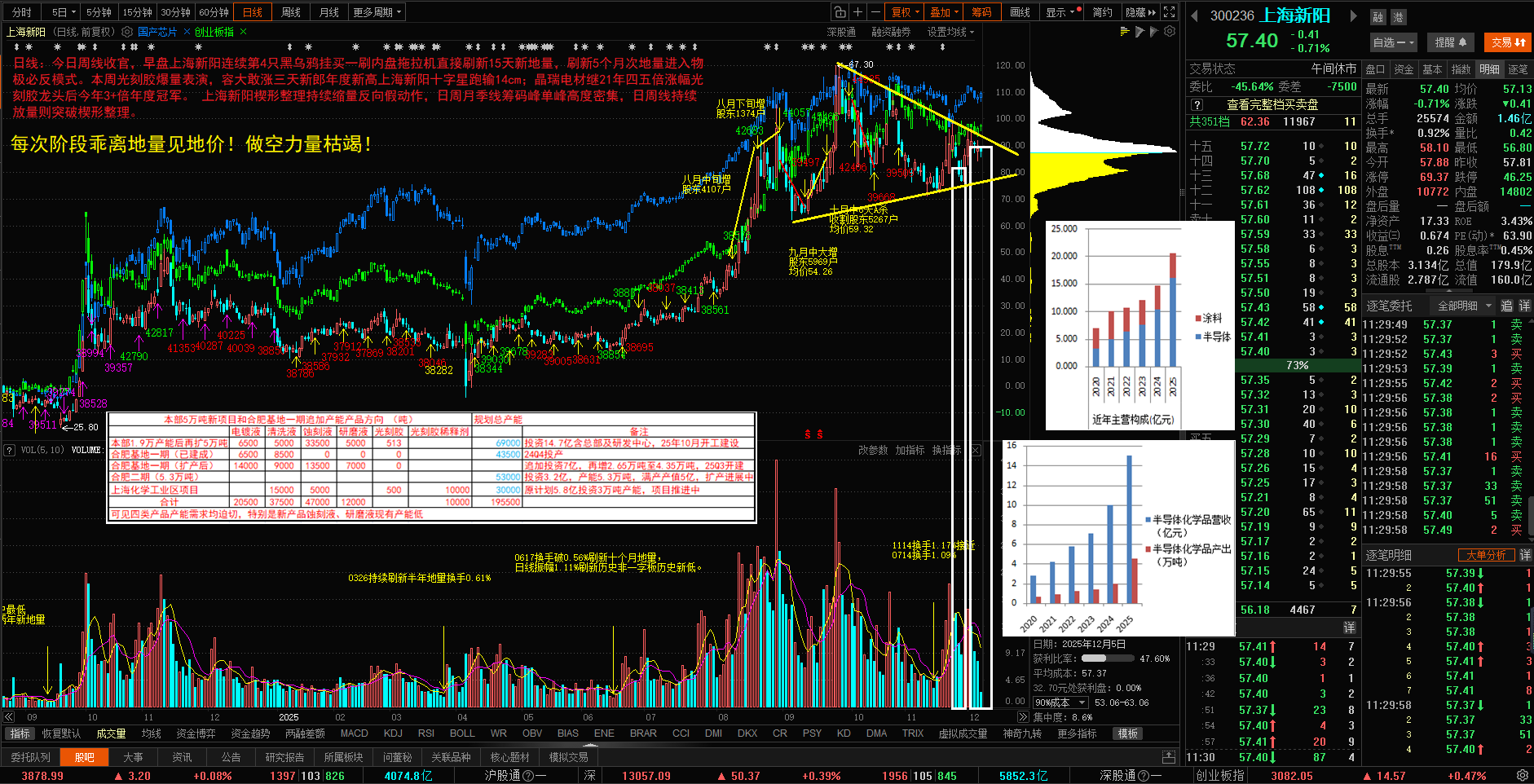The height and width of the screenshot is (784, 1534).
Task: Close the volume indicator sub-panel
Action: tap(976, 450)
